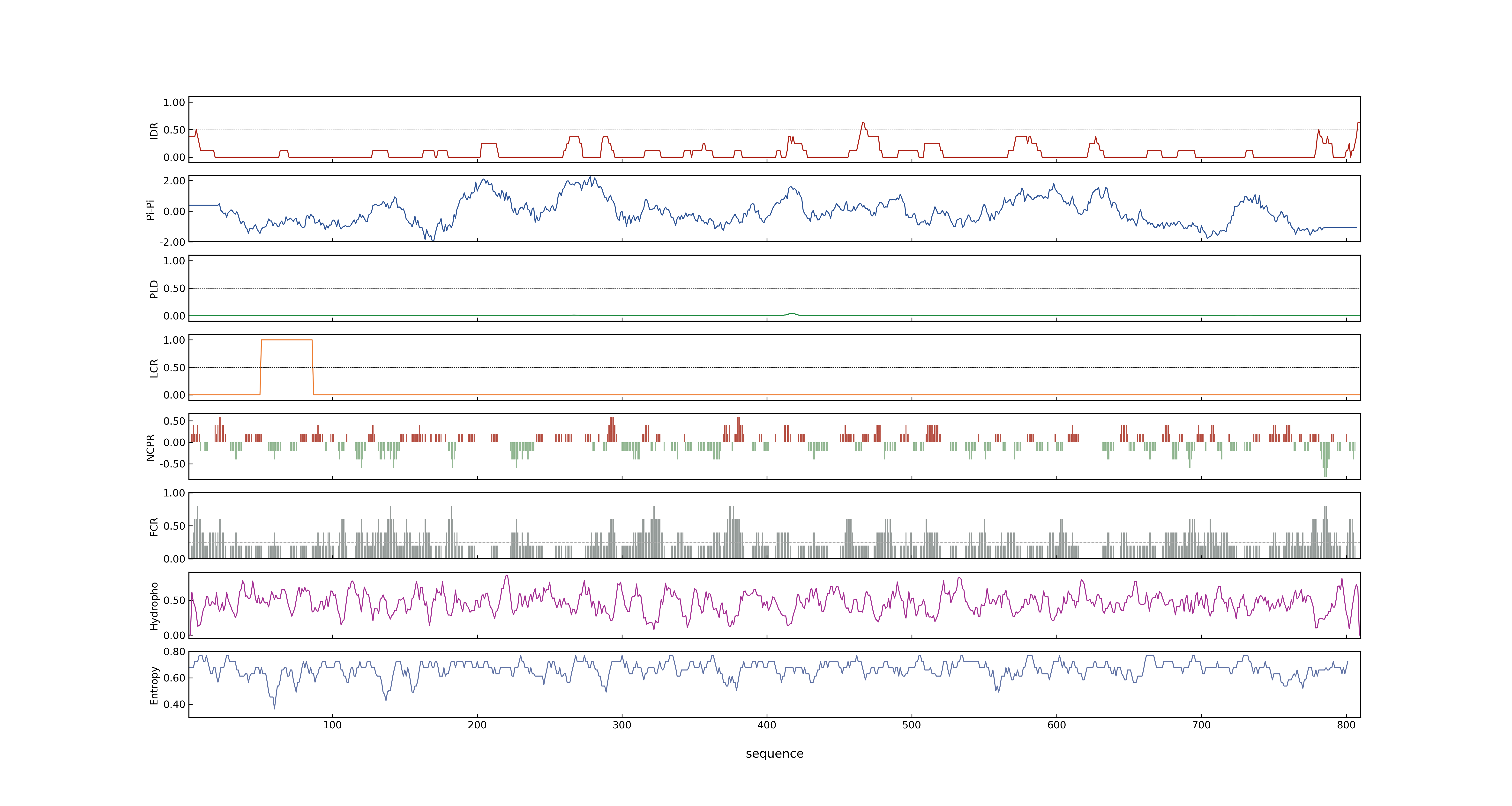Click the most negative NCPR bar near position 785

1325,459
